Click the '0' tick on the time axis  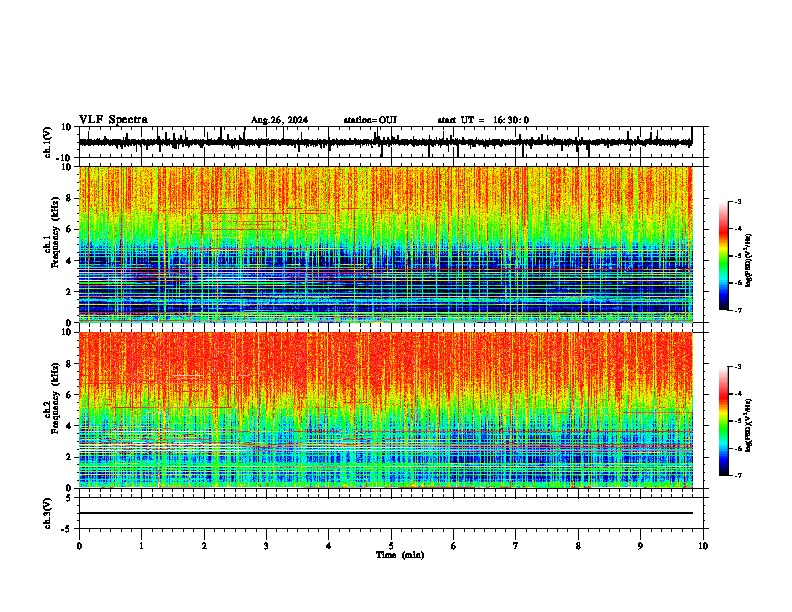coord(79,546)
